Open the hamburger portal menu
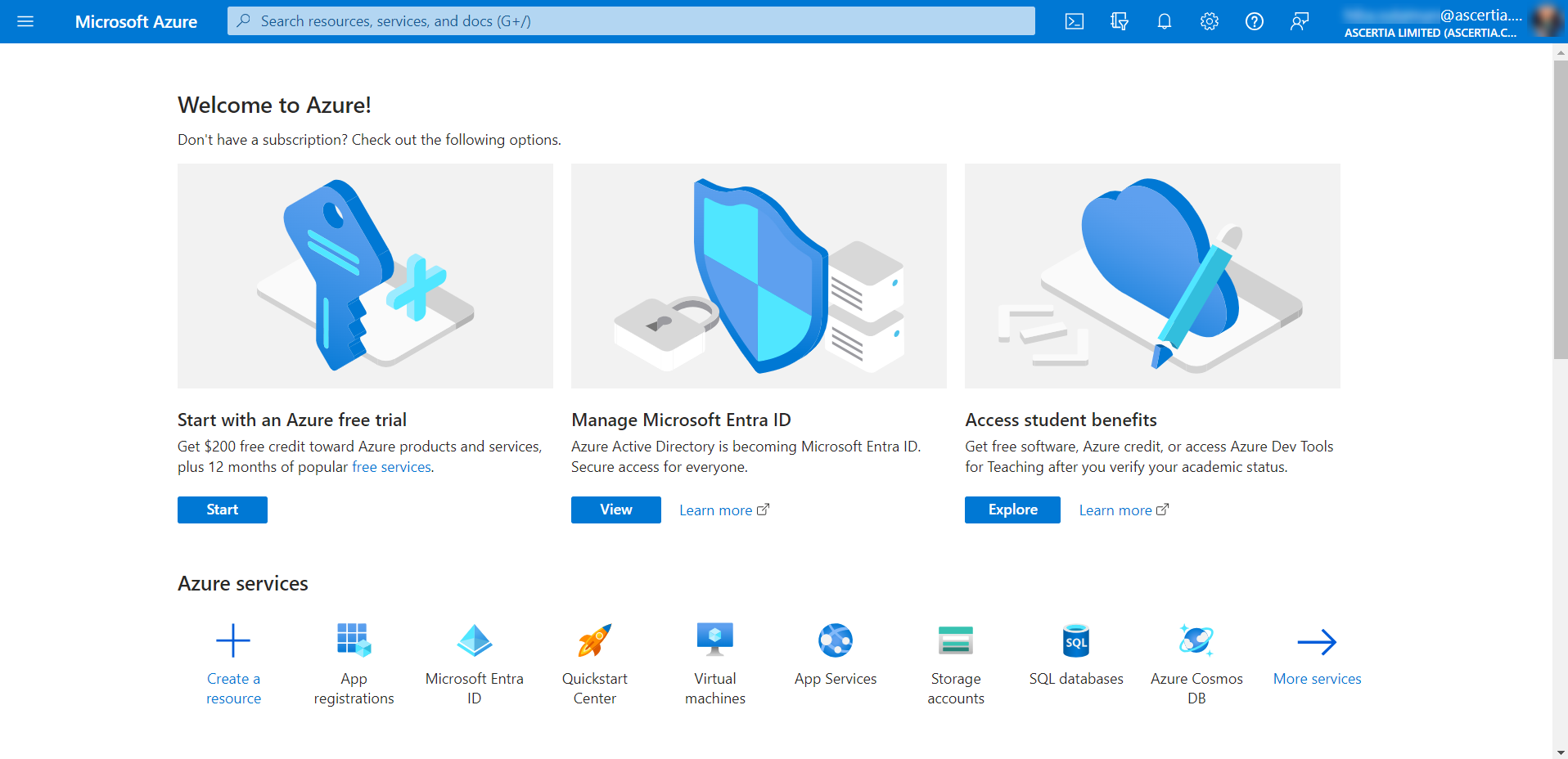The height and width of the screenshot is (759, 1568). (x=25, y=21)
